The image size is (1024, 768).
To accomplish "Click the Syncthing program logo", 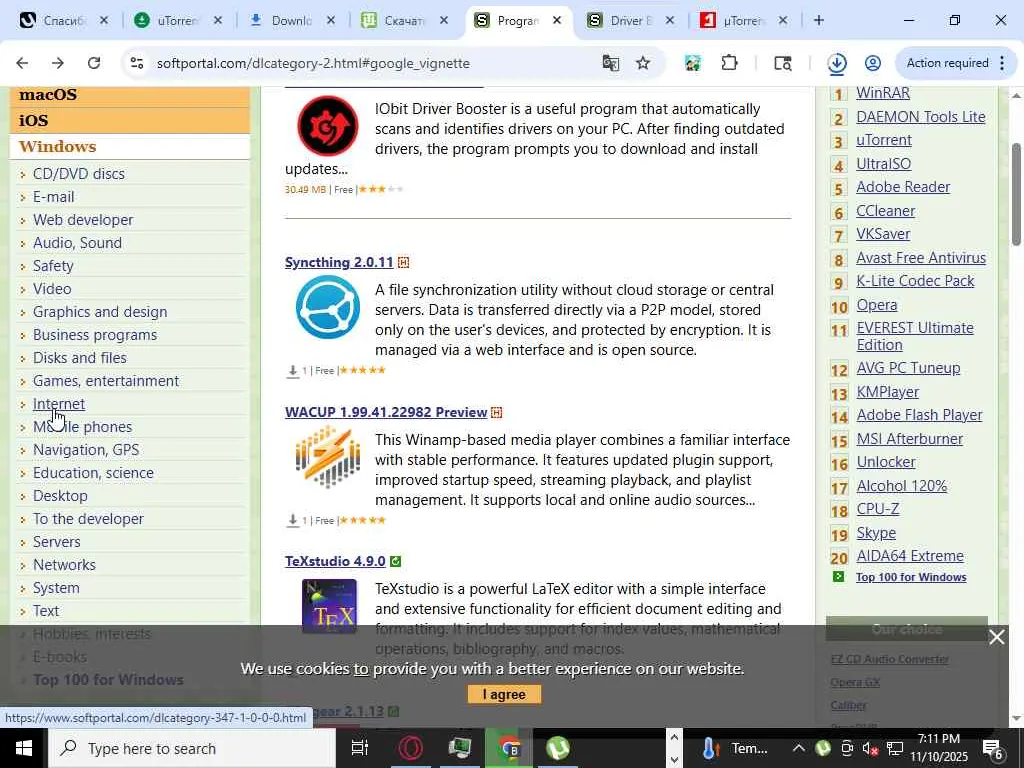I will pos(328,307).
